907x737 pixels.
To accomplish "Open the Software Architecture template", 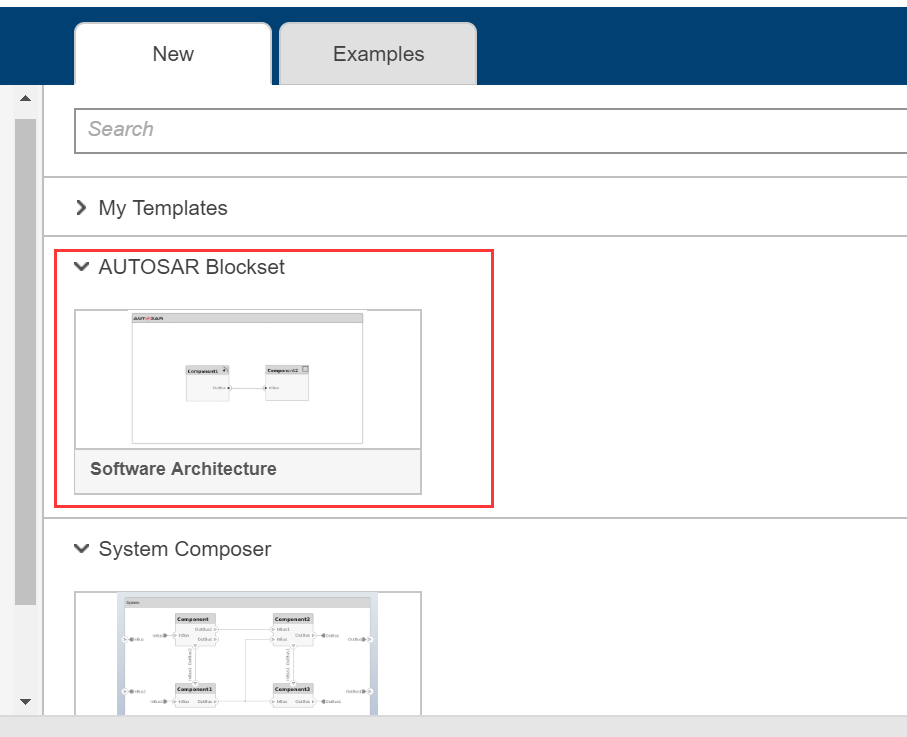I will click(x=247, y=378).
